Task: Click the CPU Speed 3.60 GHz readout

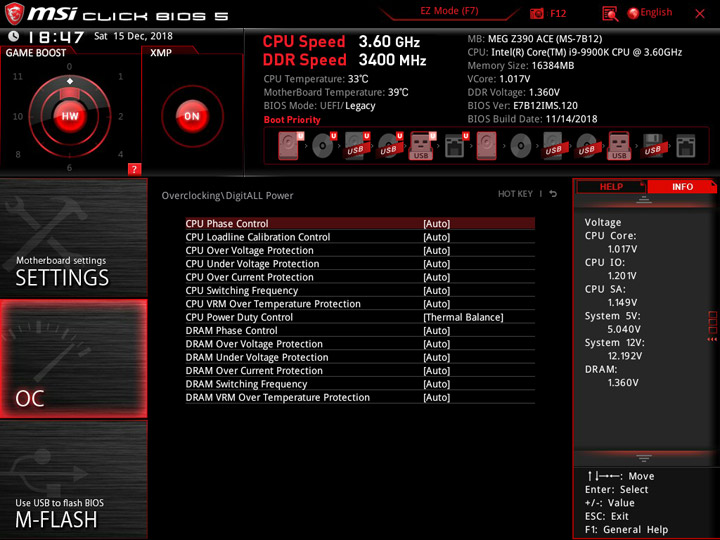Action: [341, 42]
